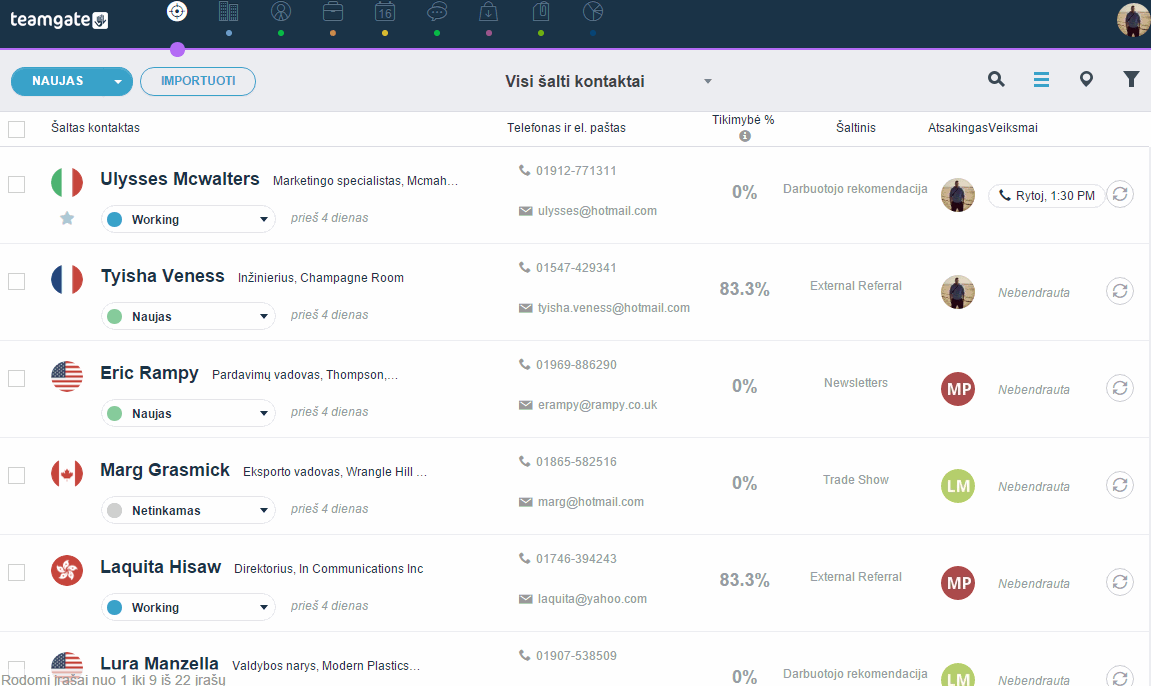
Task: Toggle the star for Ulysses Mcwalters
Action: point(67,218)
